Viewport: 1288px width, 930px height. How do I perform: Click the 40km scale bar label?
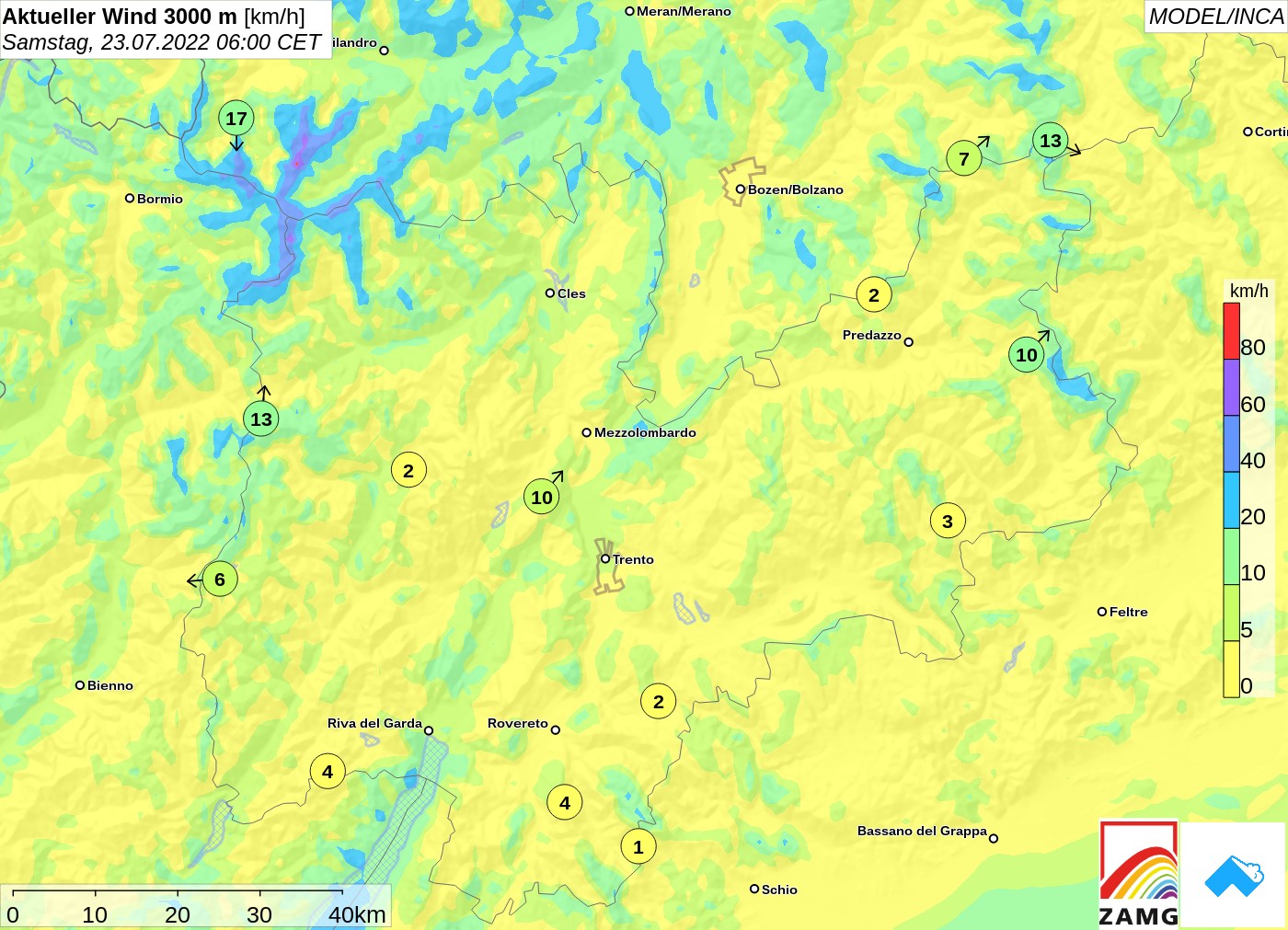point(357,914)
